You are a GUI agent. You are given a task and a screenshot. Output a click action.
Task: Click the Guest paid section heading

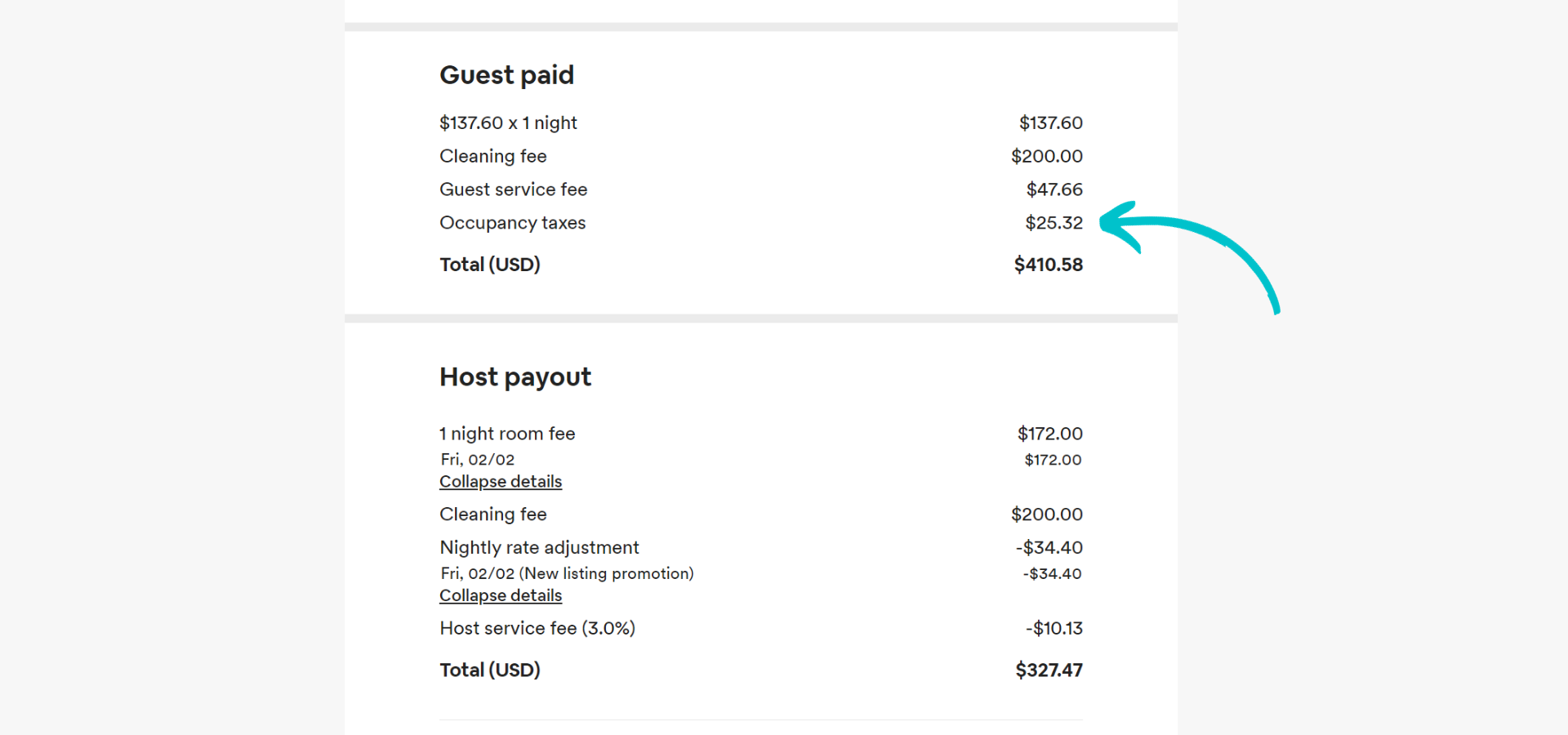[x=506, y=74]
